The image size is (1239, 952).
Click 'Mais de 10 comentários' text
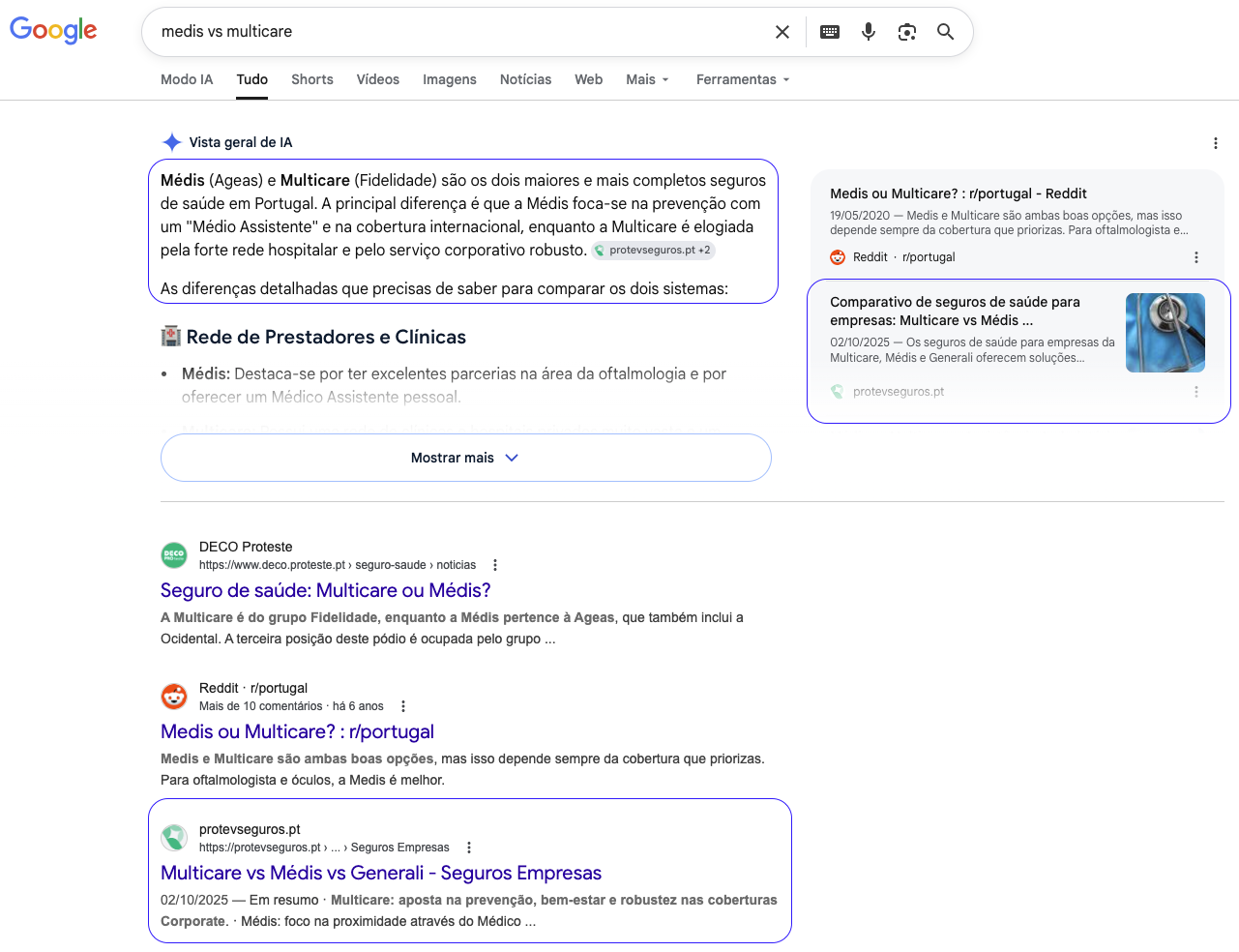(261, 706)
